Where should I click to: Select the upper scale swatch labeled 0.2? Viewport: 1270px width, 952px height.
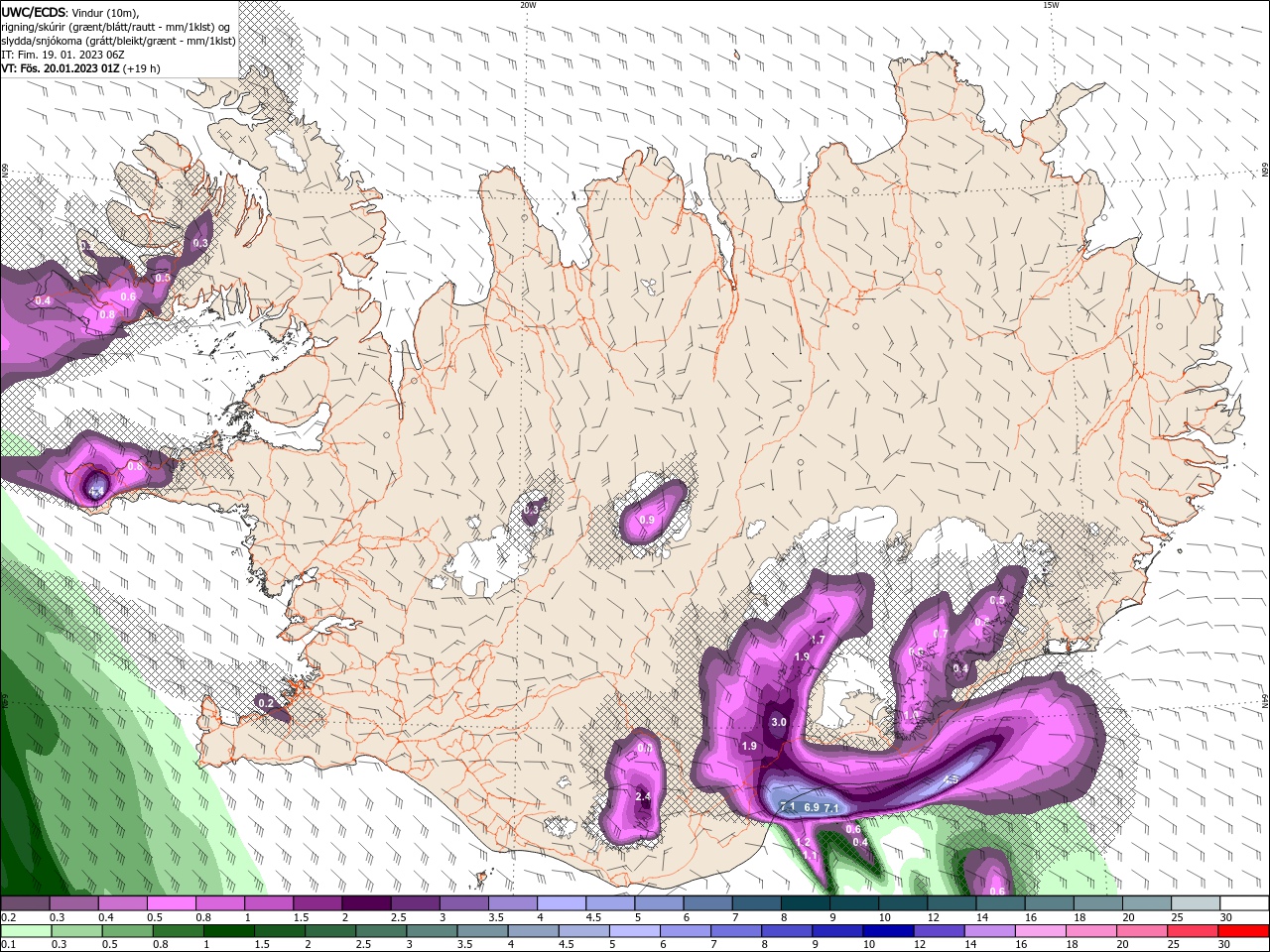click(25, 903)
